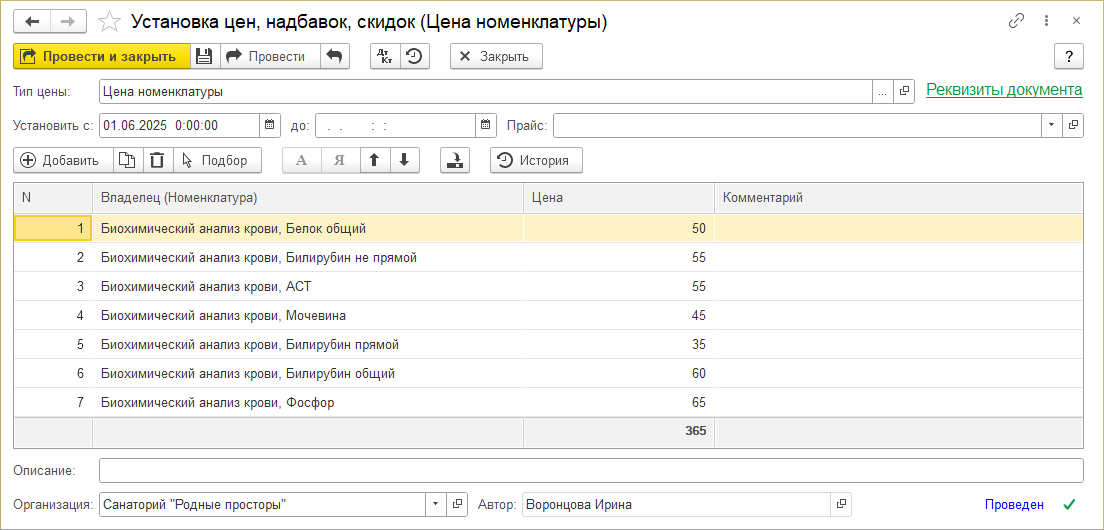The image size is (1104, 530).
Task: Expand the Организация dropdown list
Action: [x=435, y=505]
